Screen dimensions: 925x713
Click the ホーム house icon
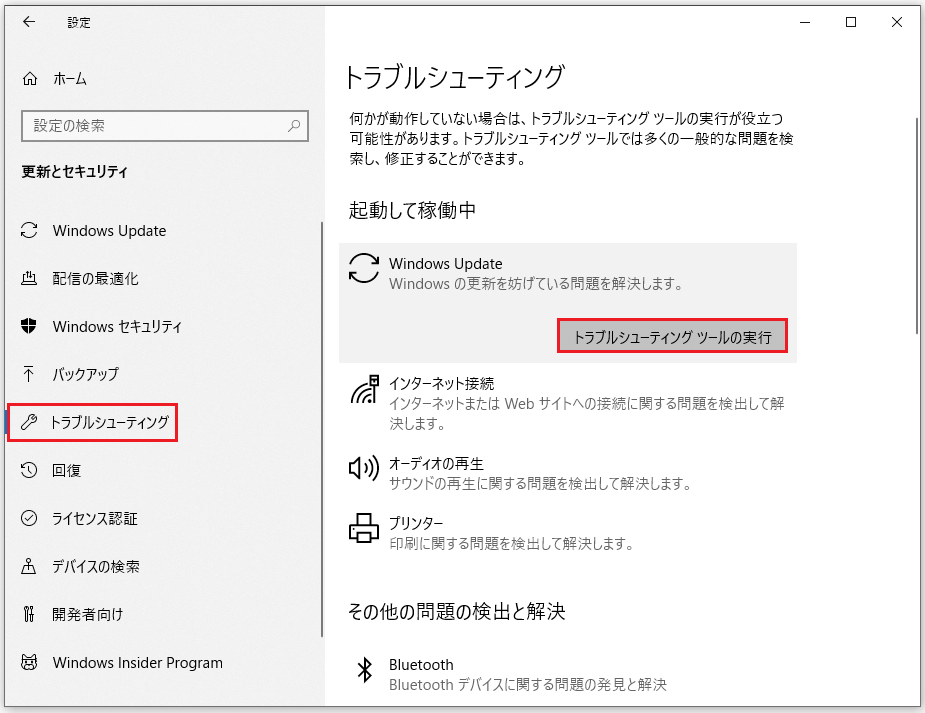coord(30,79)
